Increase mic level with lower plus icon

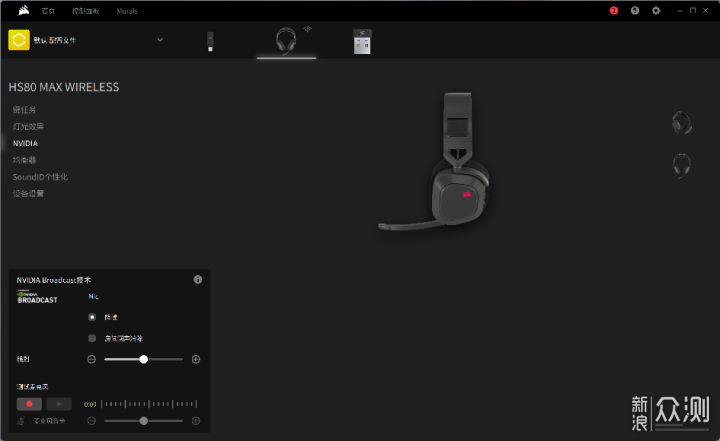[x=196, y=421]
